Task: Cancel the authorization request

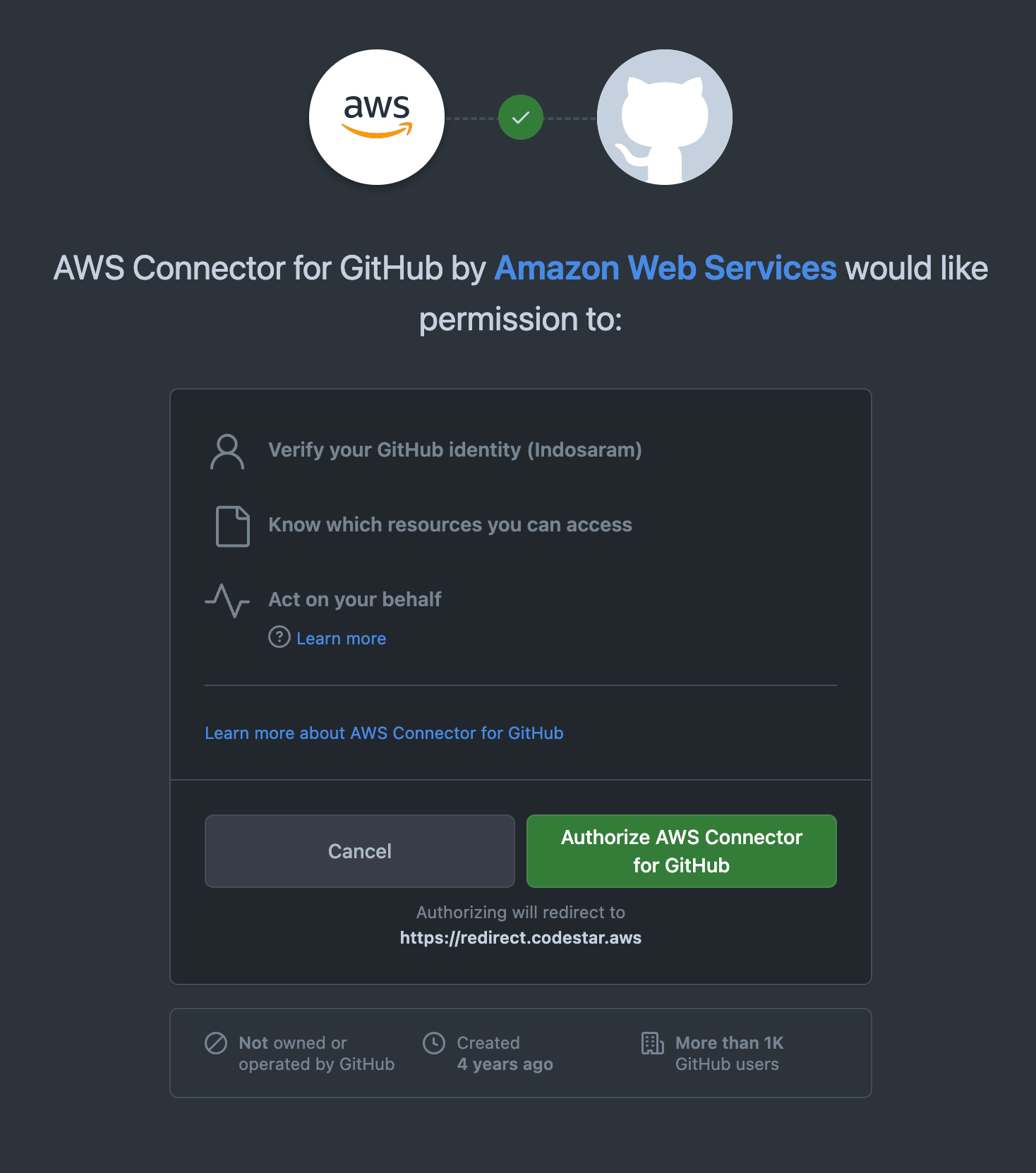Action: (x=360, y=851)
